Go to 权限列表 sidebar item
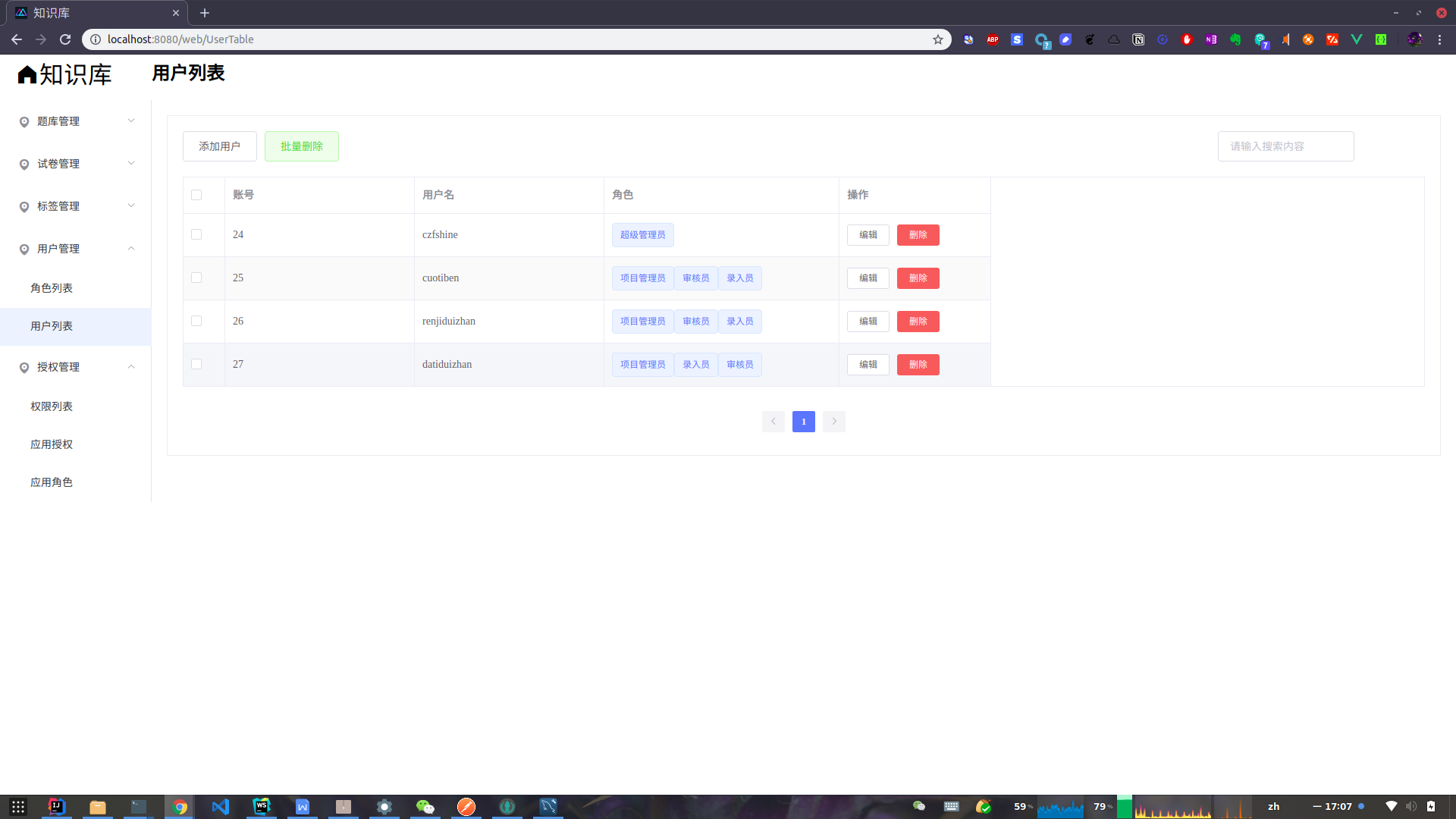 (x=52, y=406)
